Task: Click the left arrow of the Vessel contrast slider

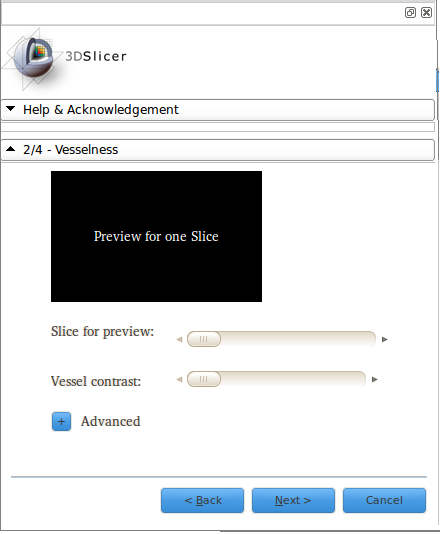Action: [x=179, y=379]
